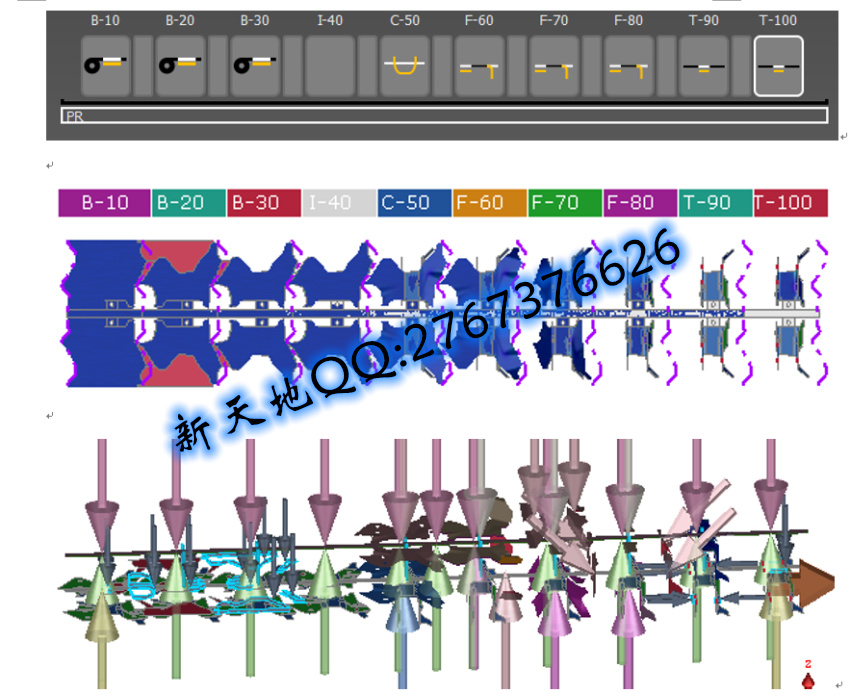Pick the F-60 forming station icon
Image resolution: width=850 pixels, height=693 pixels.
tap(479, 66)
